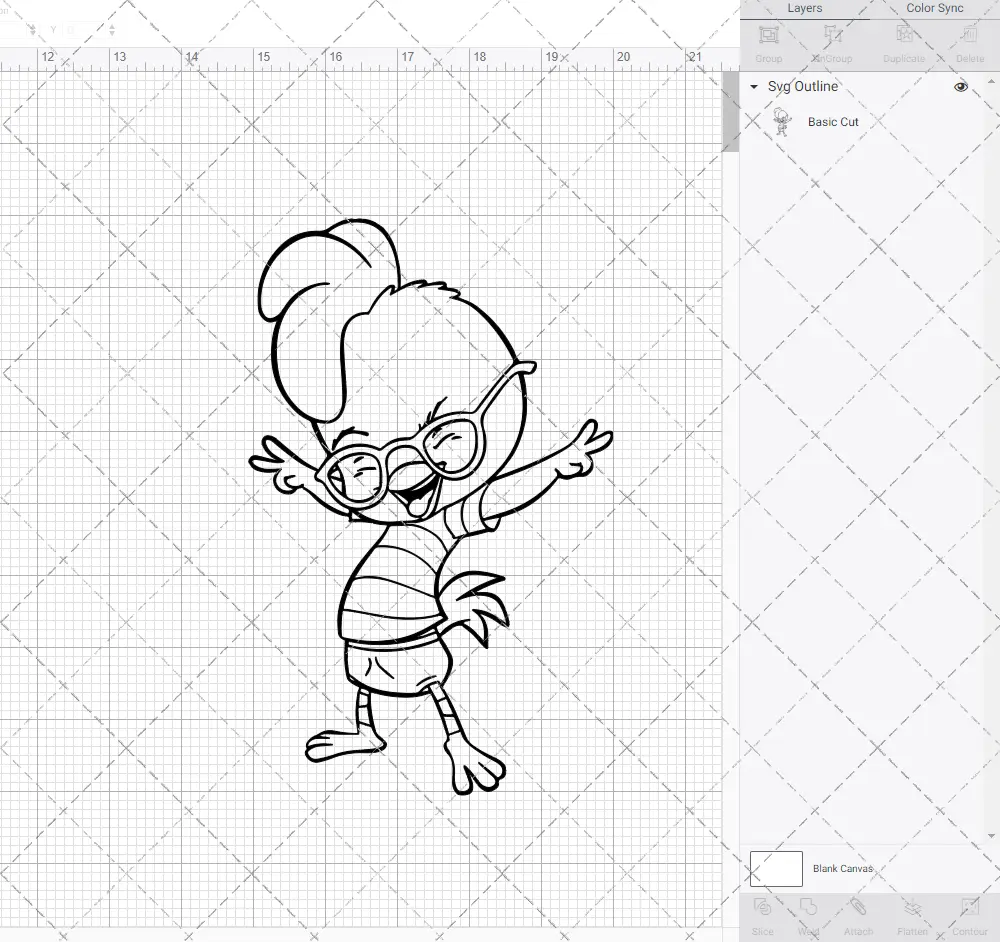
Task: Click the Y position stepper arrows
Action: [x=112, y=30]
